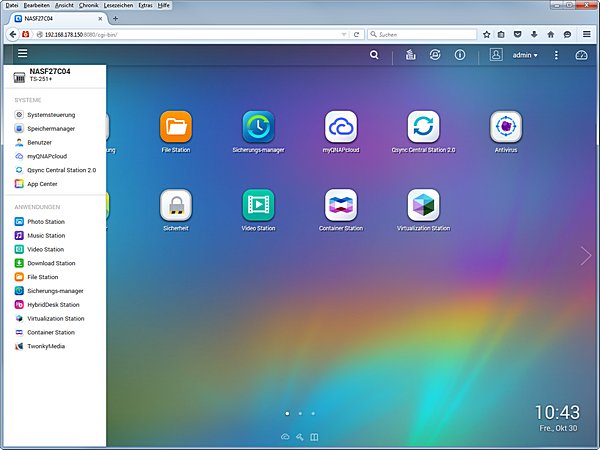Launch Video Station desktop icon

[258, 205]
